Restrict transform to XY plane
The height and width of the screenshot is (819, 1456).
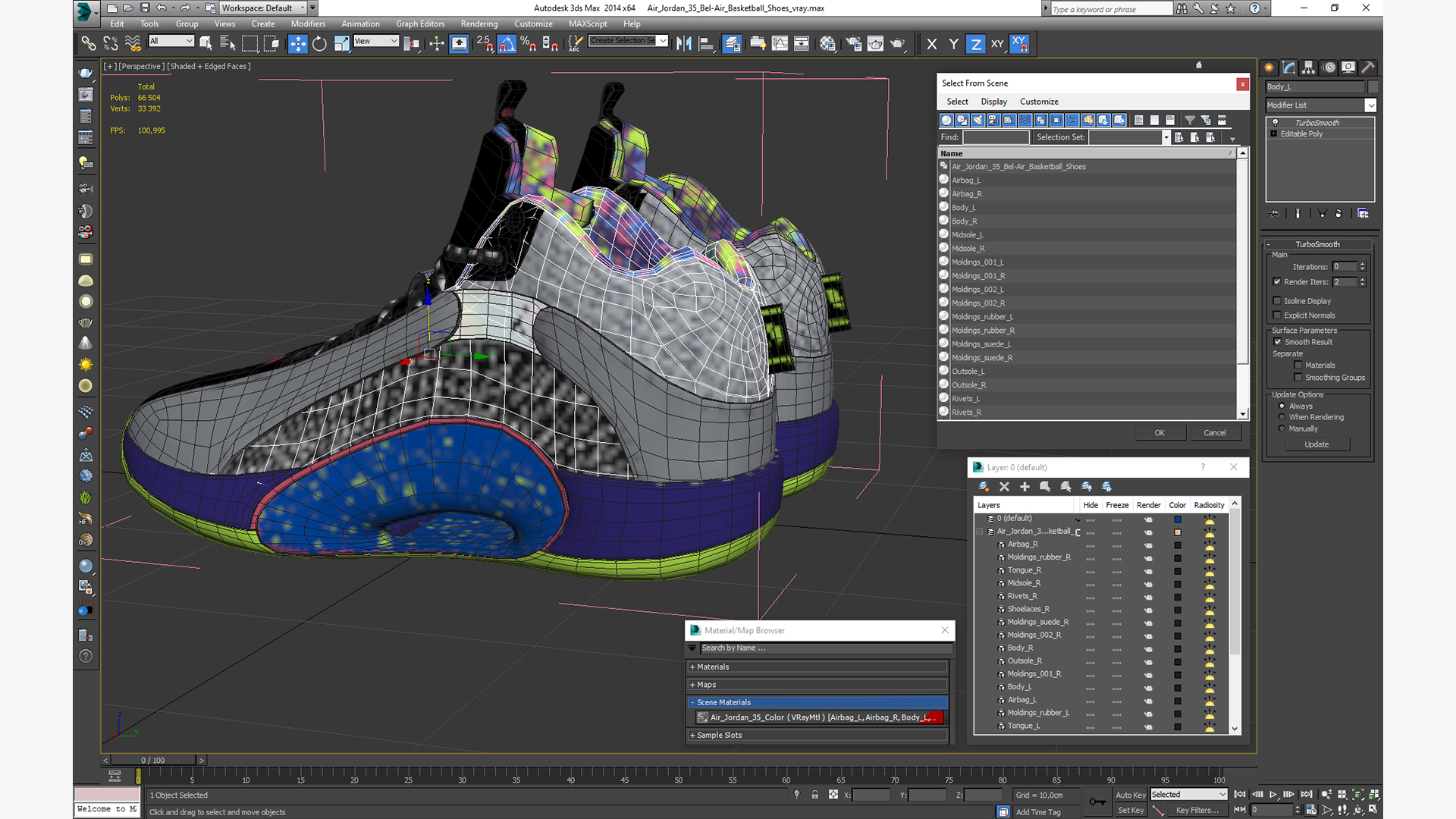pos(997,44)
